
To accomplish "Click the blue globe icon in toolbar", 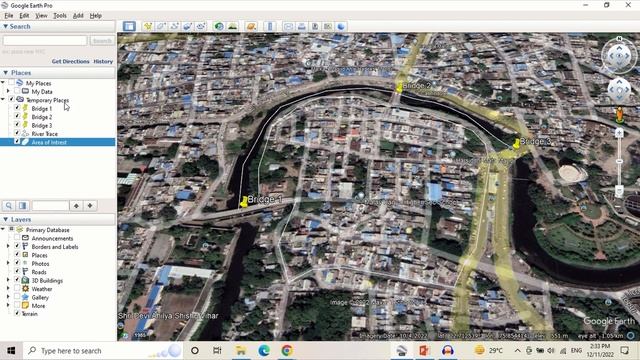I will tap(341, 27).
